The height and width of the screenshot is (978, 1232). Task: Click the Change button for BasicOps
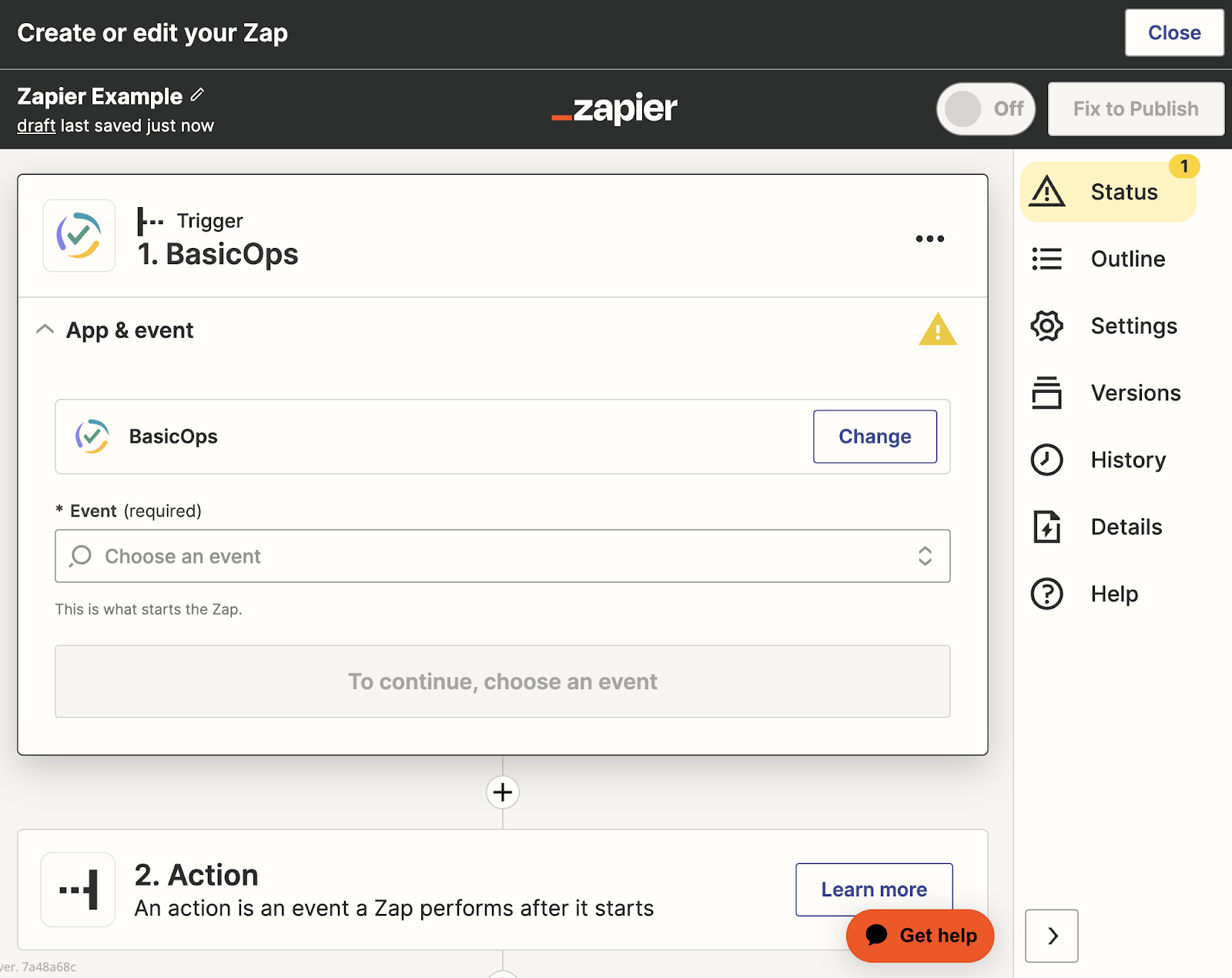click(875, 437)
